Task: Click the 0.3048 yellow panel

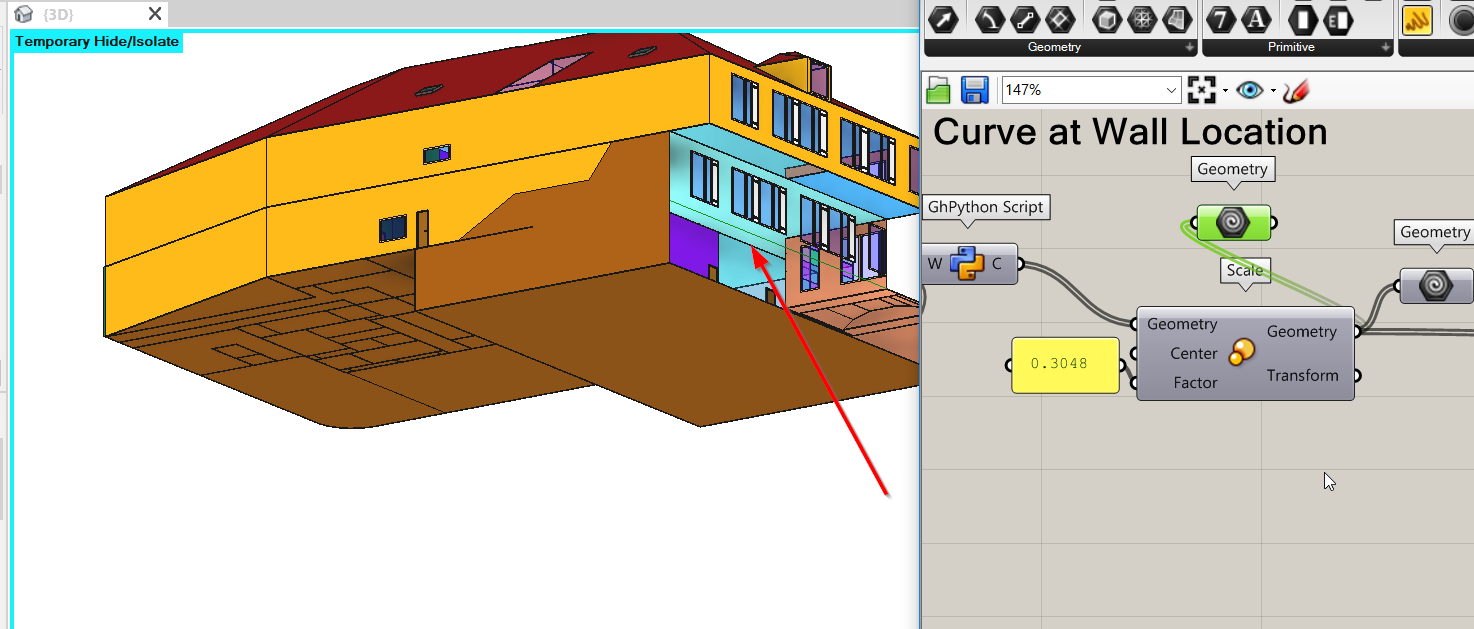Action: [1065, 365]
